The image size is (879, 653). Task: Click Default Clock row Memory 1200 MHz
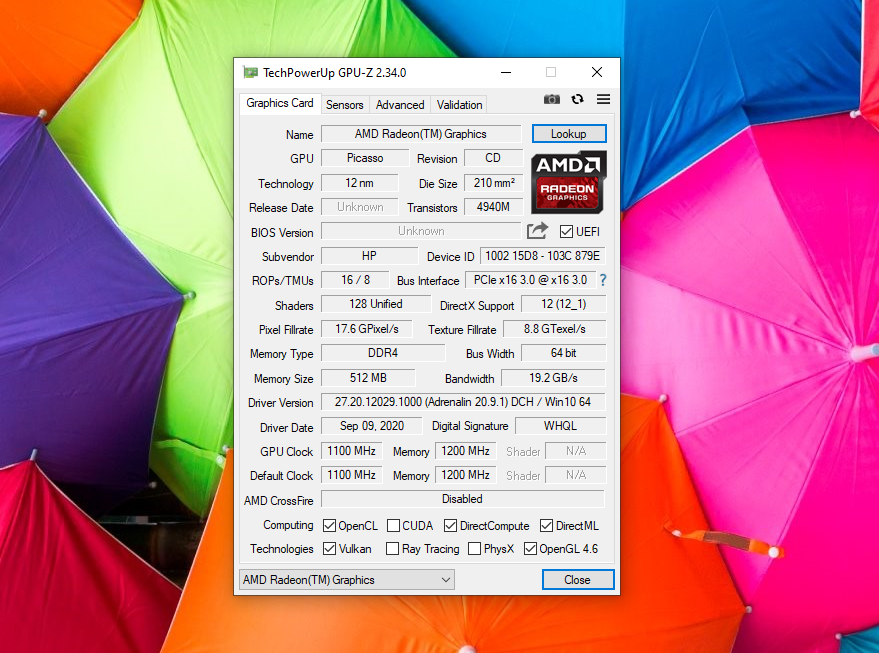click(465, 475)
